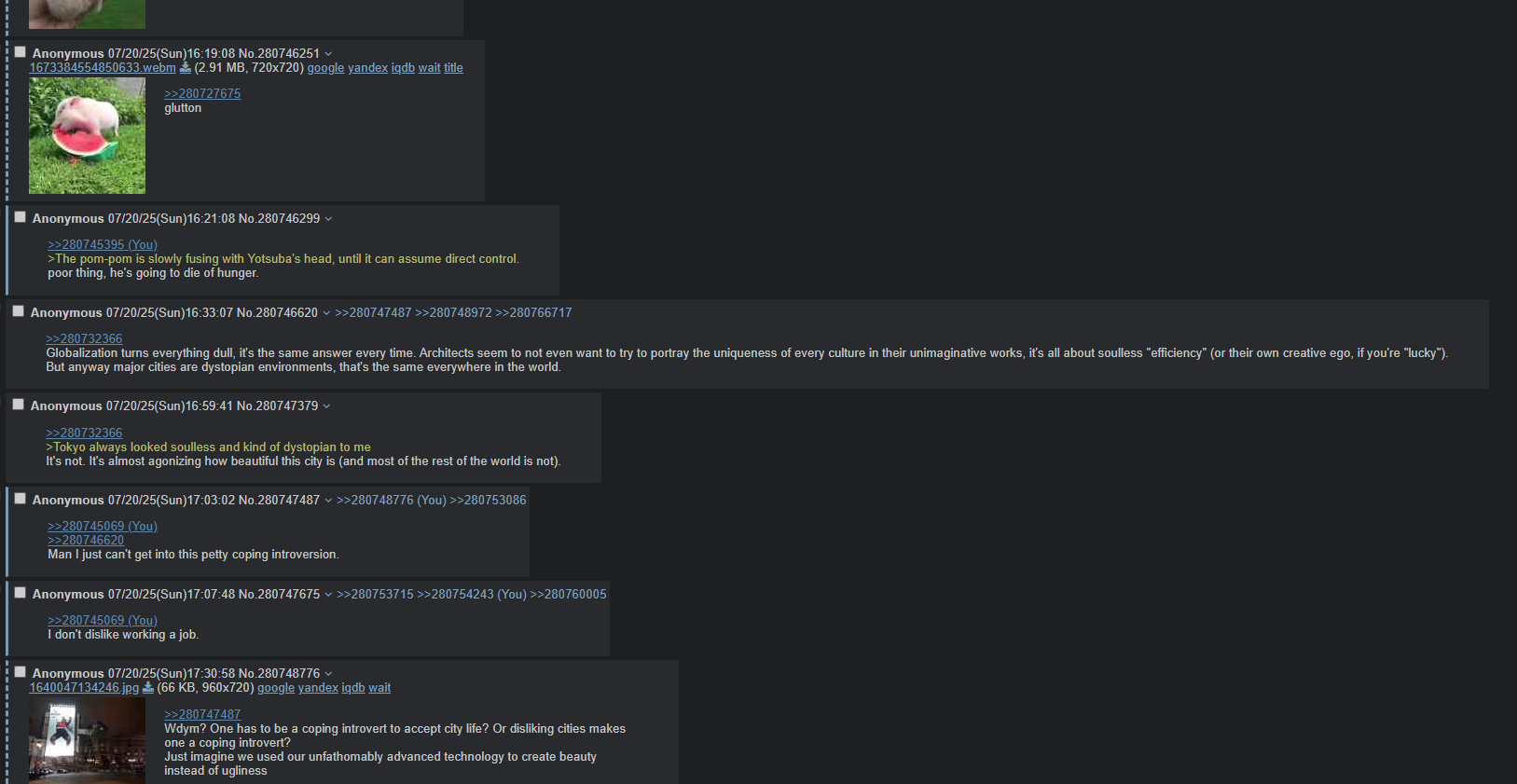The height and width of the screenshot is (784, 1517).
Task: Expand post menu arrow for No.280748776
Action: [328, 674]
